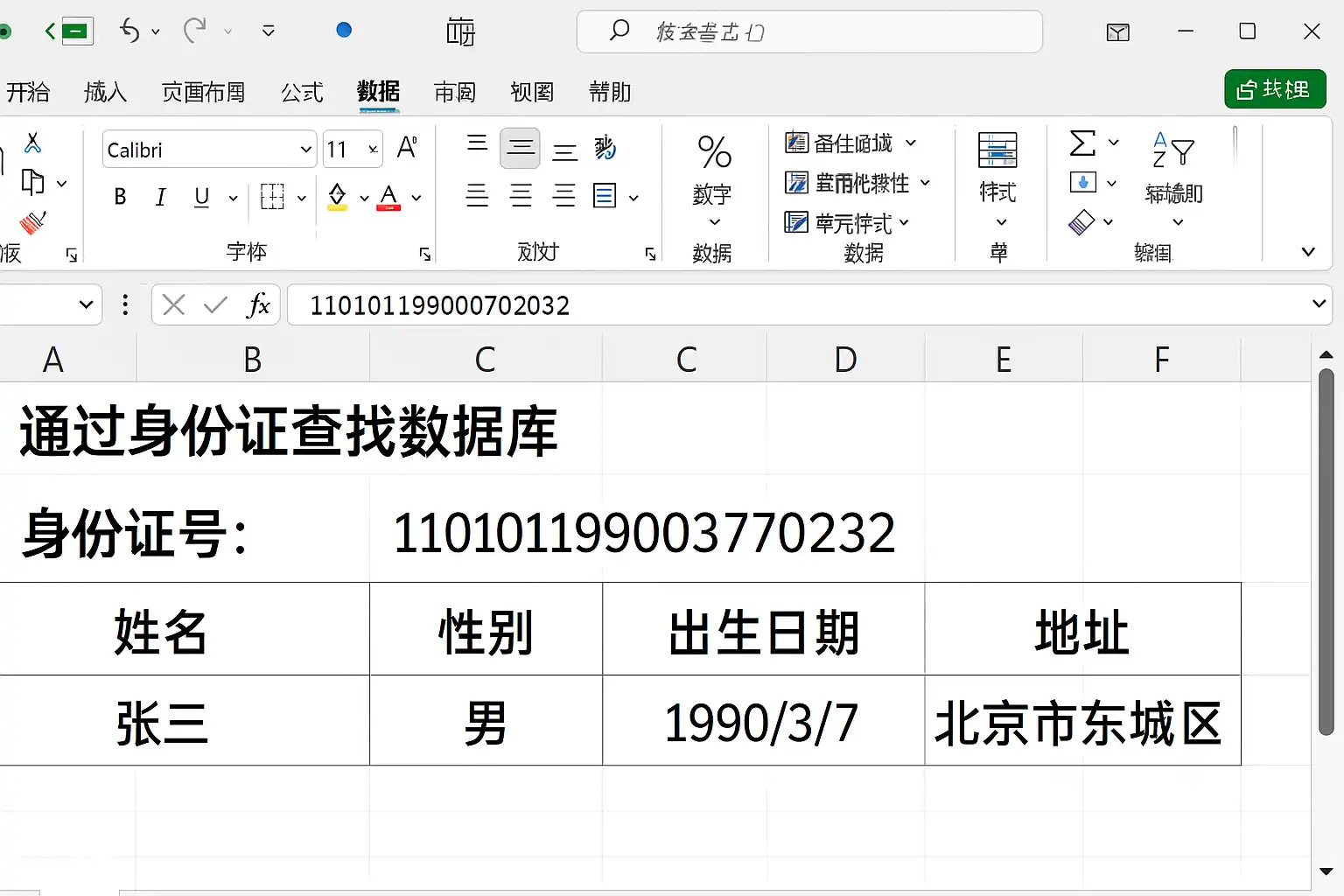Select the Format Painter brush icon
The width and height of the screenshot is (1344, 896).
pos(33,222)
